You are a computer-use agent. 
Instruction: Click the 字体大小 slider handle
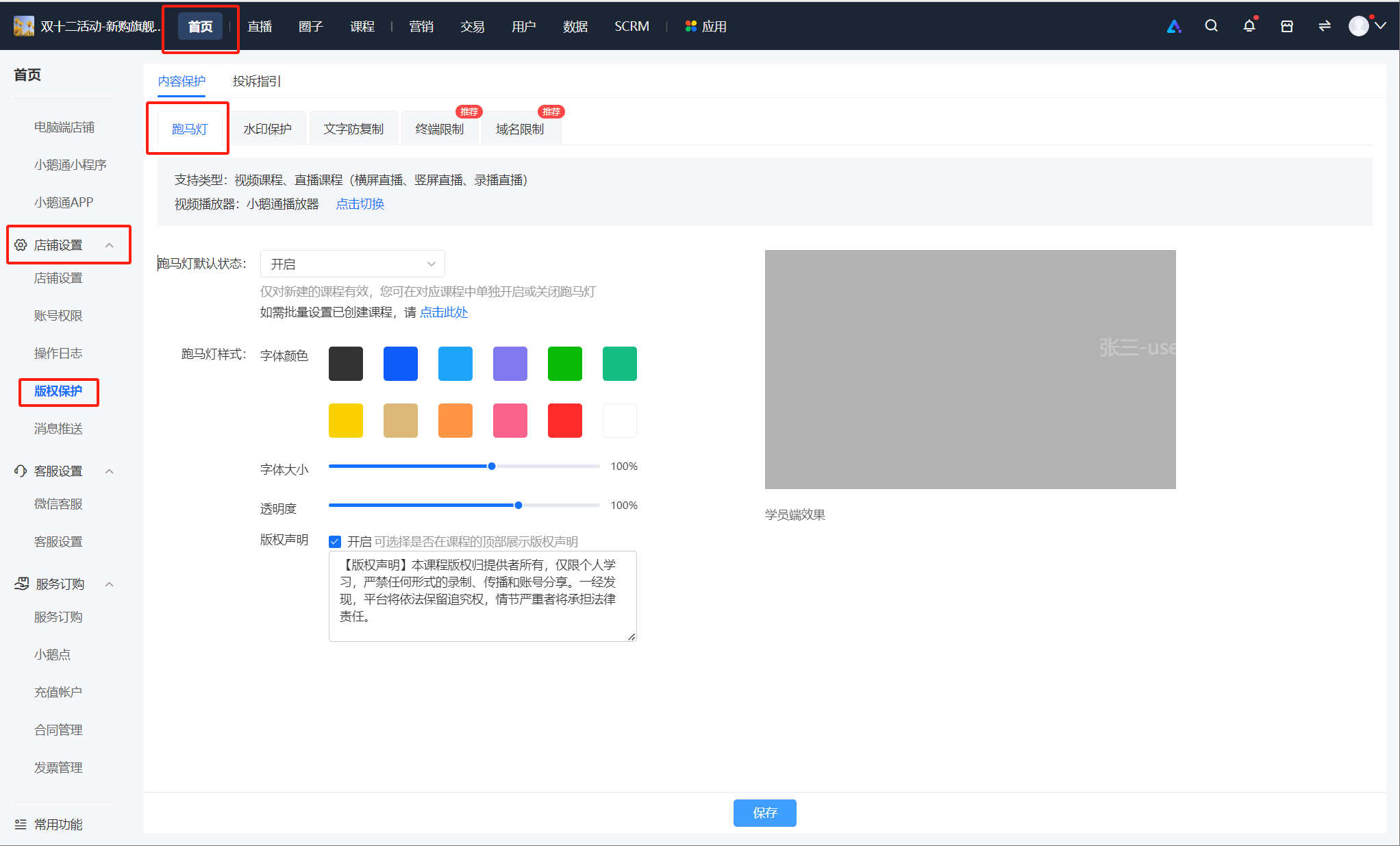click(492, 466)
